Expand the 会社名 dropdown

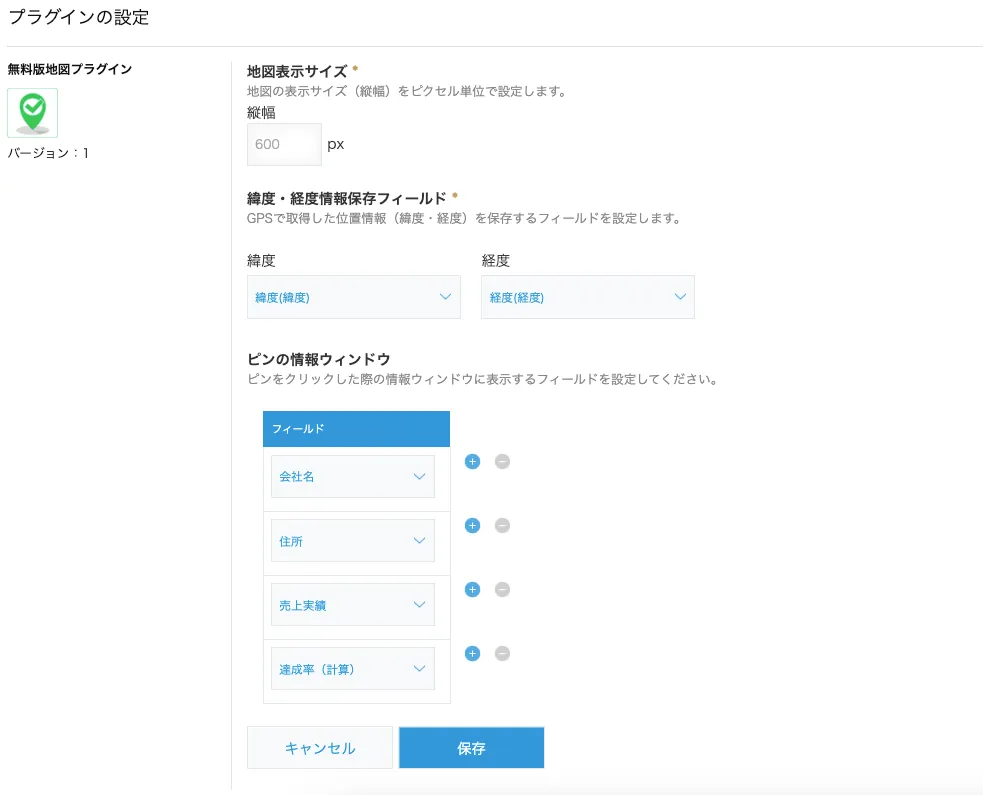tap(352, 477)
